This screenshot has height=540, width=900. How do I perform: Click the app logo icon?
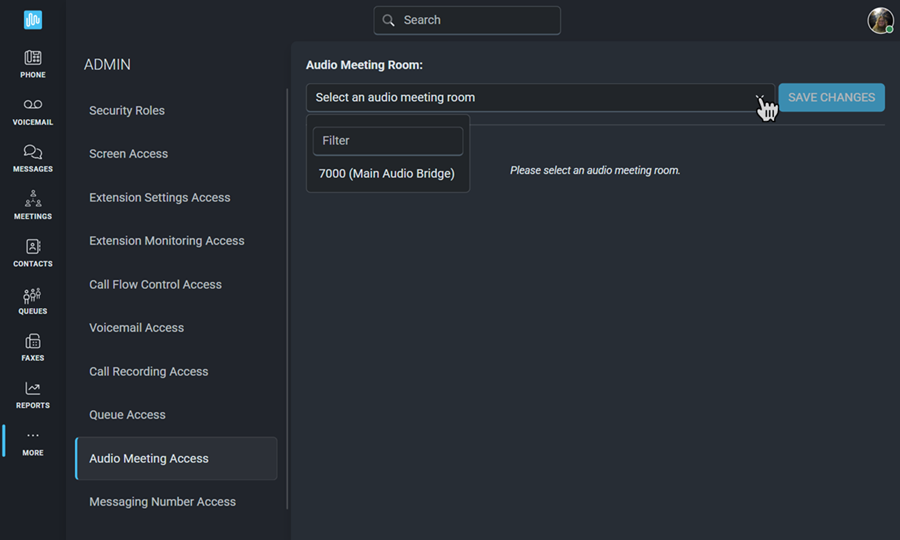33,20
